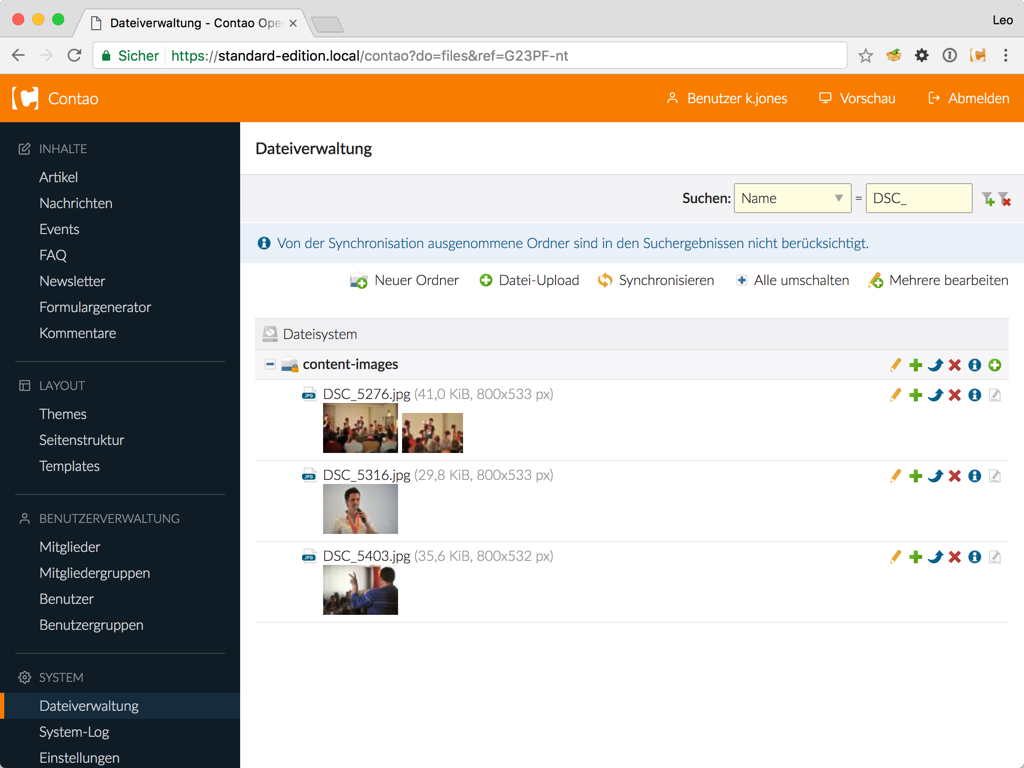Click the upload circle-plus icon for content-images

coord(995,365)
